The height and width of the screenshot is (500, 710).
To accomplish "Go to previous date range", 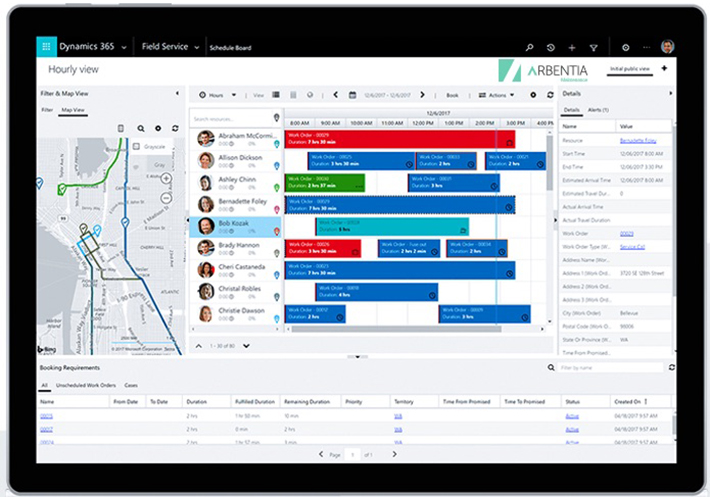I will point(336,95).
